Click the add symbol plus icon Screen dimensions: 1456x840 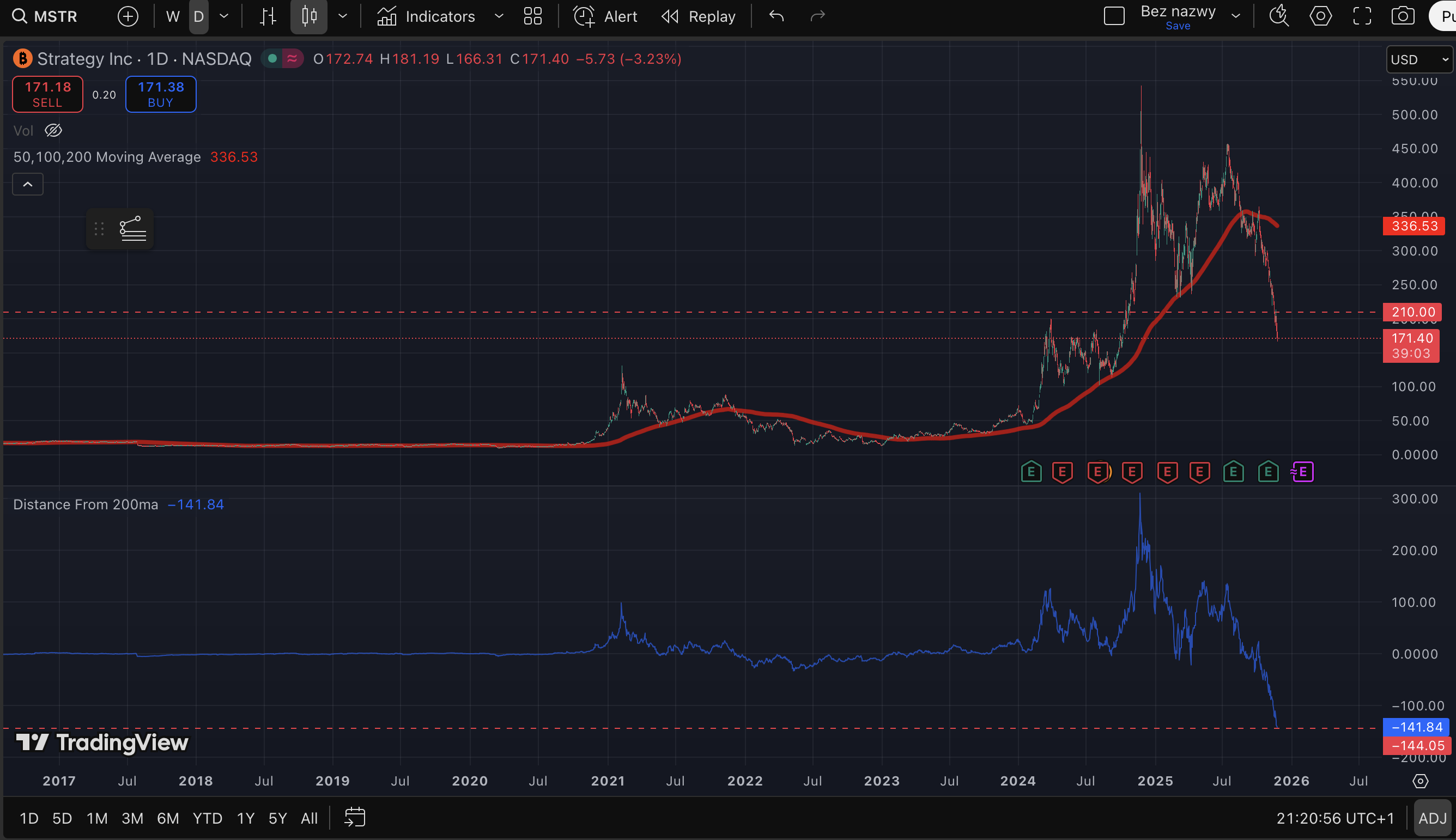click(x=128, y=16)
